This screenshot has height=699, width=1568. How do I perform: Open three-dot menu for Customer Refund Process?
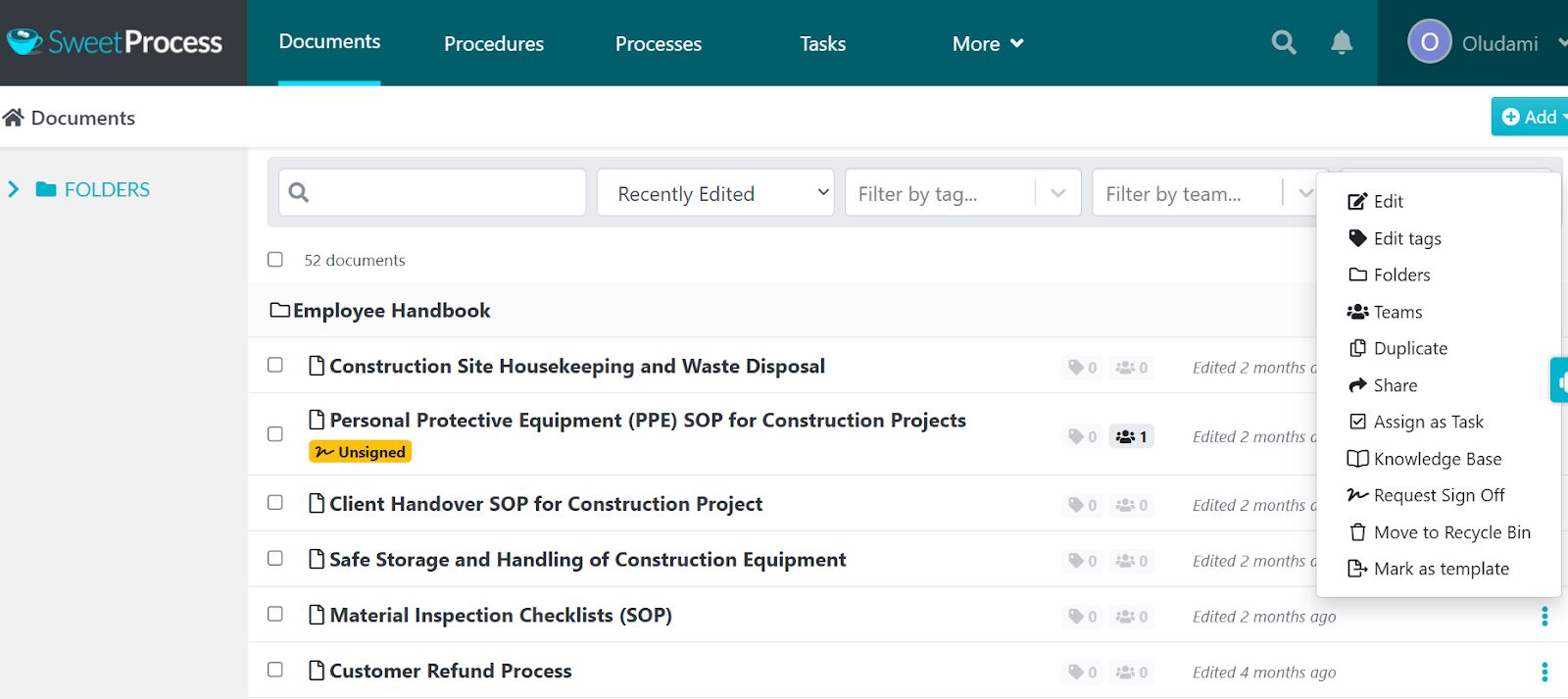1544,672
